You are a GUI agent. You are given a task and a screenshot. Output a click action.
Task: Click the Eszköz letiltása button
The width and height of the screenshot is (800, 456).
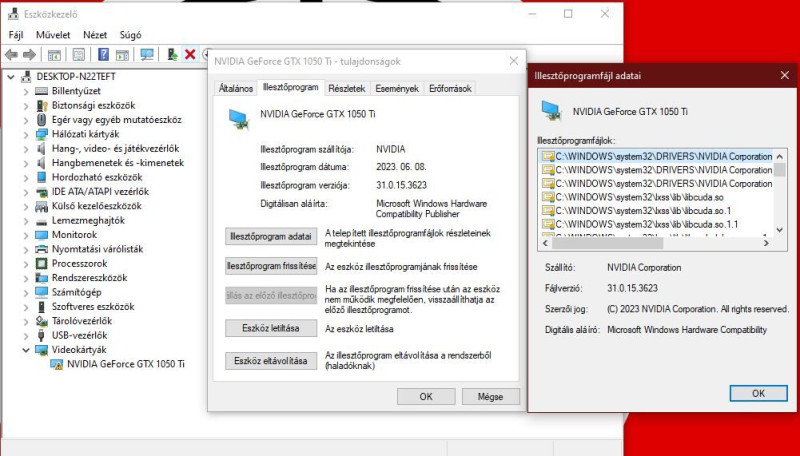tap(271, 328)
